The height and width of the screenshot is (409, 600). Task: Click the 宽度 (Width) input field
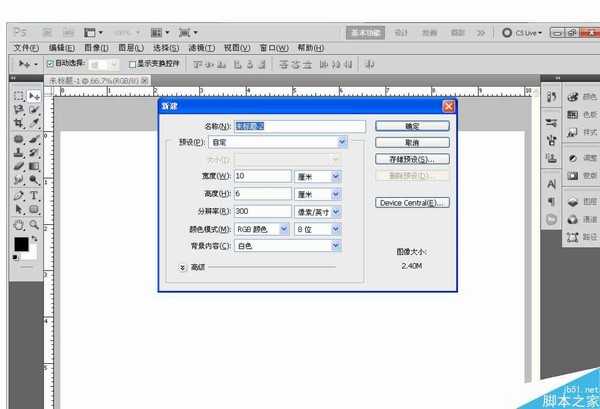[x=262, y=176]
